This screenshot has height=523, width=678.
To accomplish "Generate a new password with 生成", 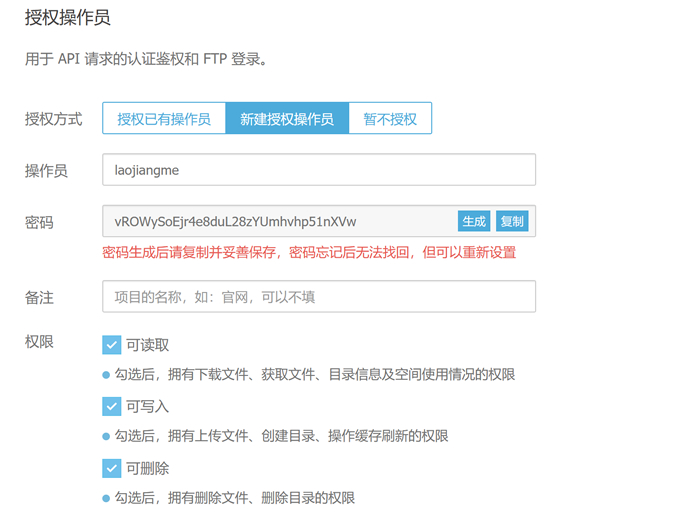I will pyautogui.click(x=474, y=221).
